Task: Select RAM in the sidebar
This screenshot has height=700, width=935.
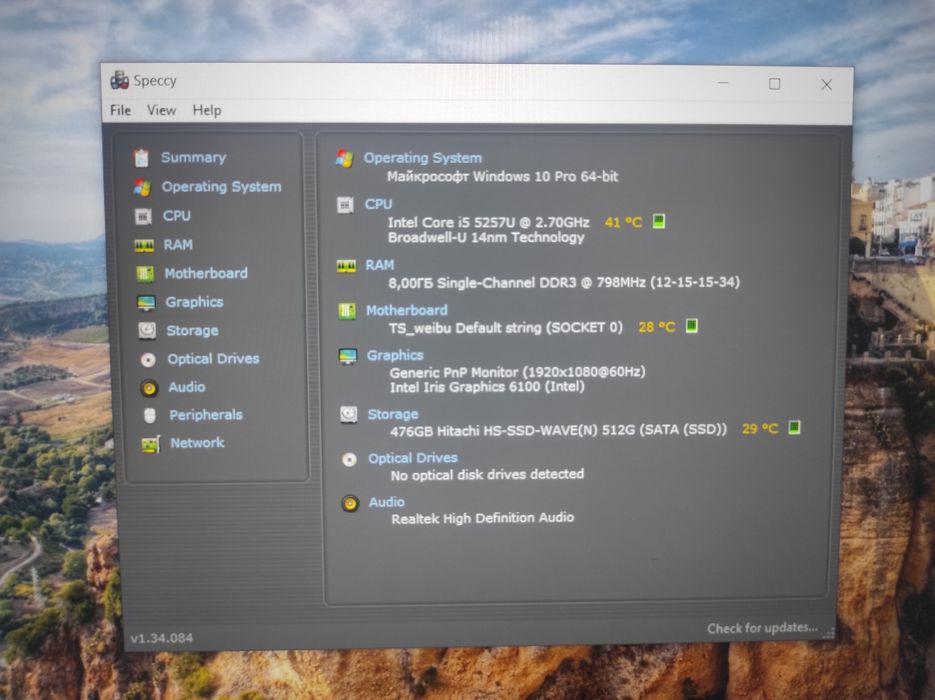Action: pos(178,244)
